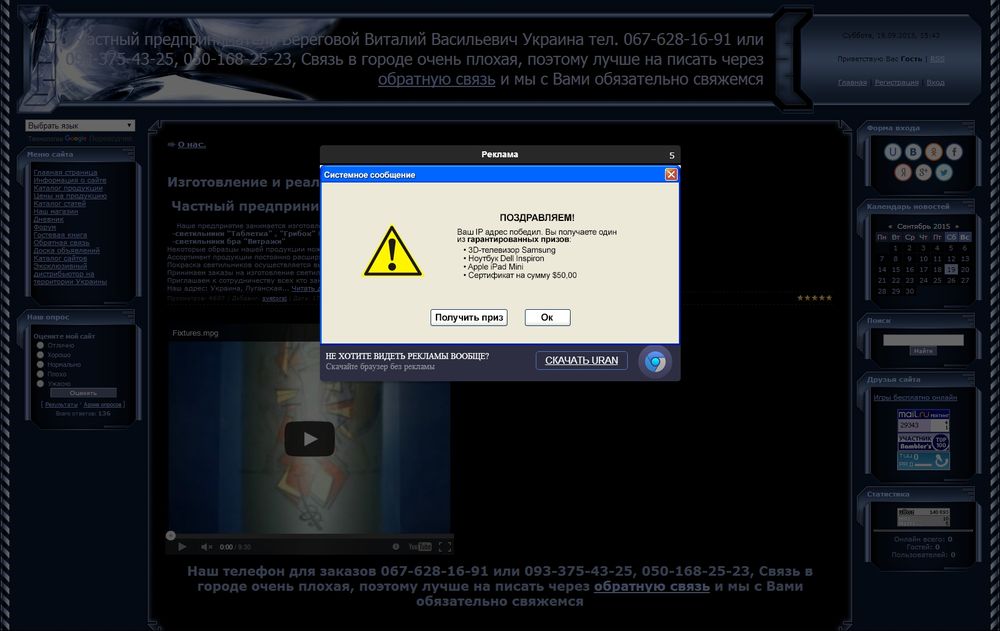
Task: Open Каталог сайтов in the site menu
Action: click(x=60, y=258)
